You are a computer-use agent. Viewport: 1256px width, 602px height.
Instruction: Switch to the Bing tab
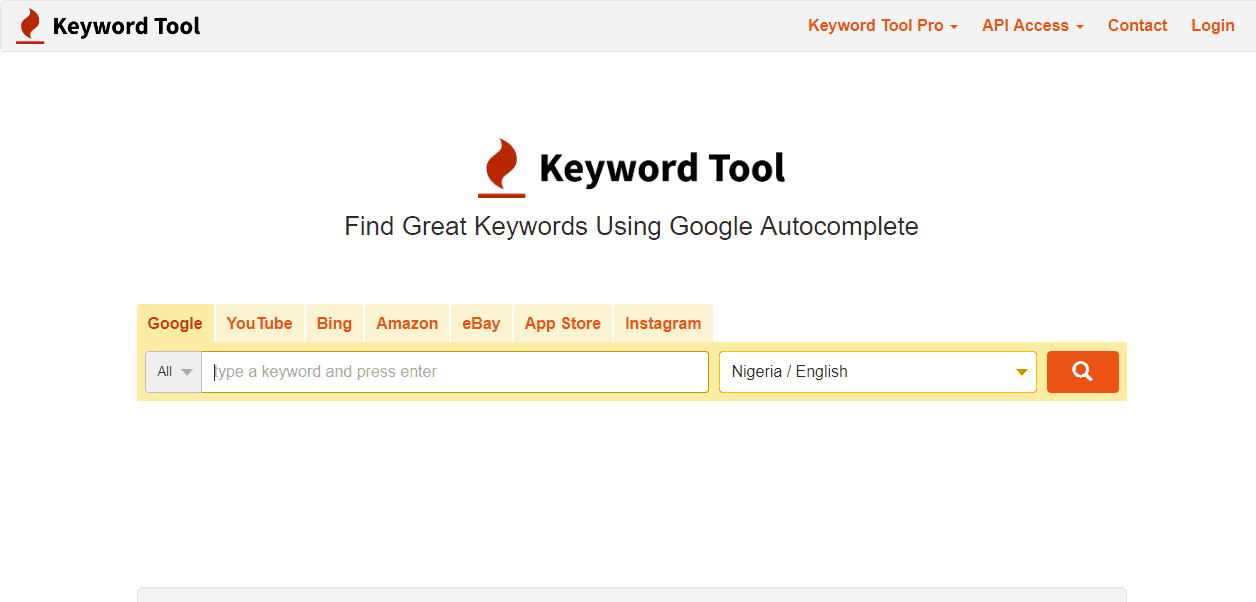click(334, 324)
